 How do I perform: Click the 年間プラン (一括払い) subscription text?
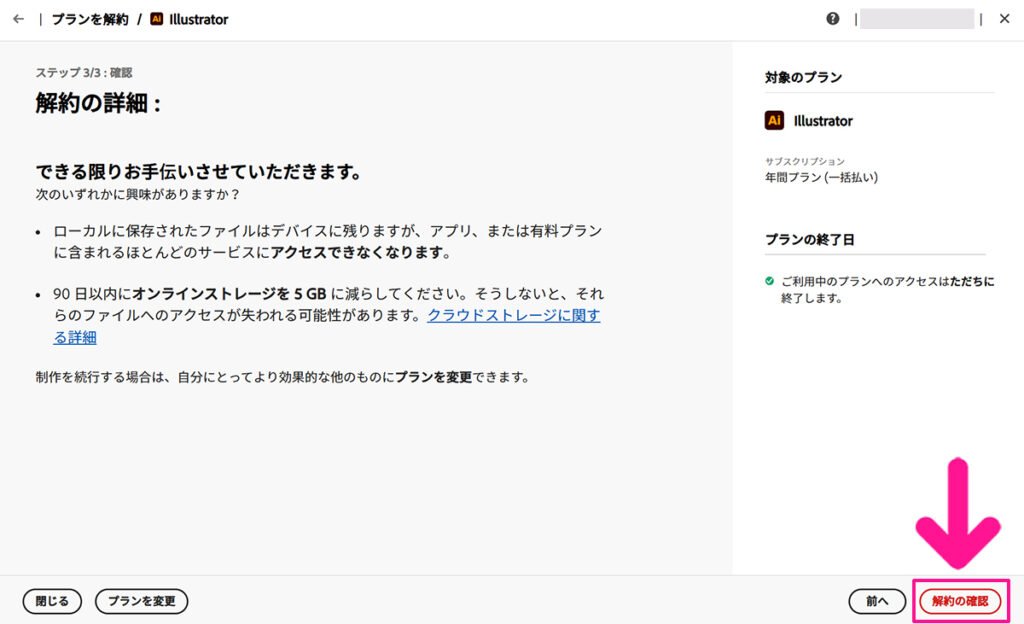click(821, 178)
